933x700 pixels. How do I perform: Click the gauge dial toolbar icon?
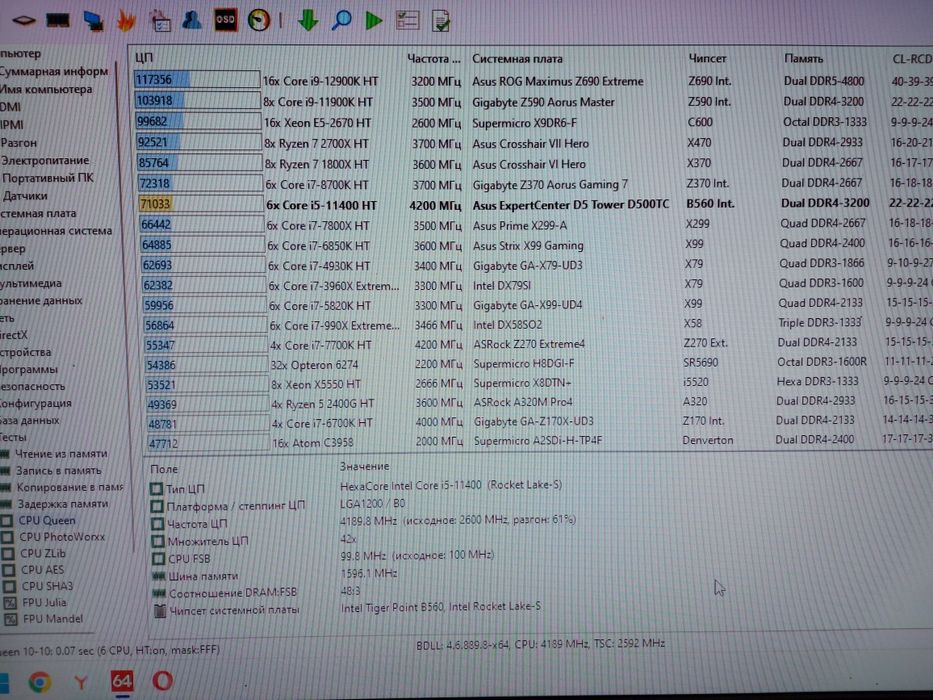[259, 20]
